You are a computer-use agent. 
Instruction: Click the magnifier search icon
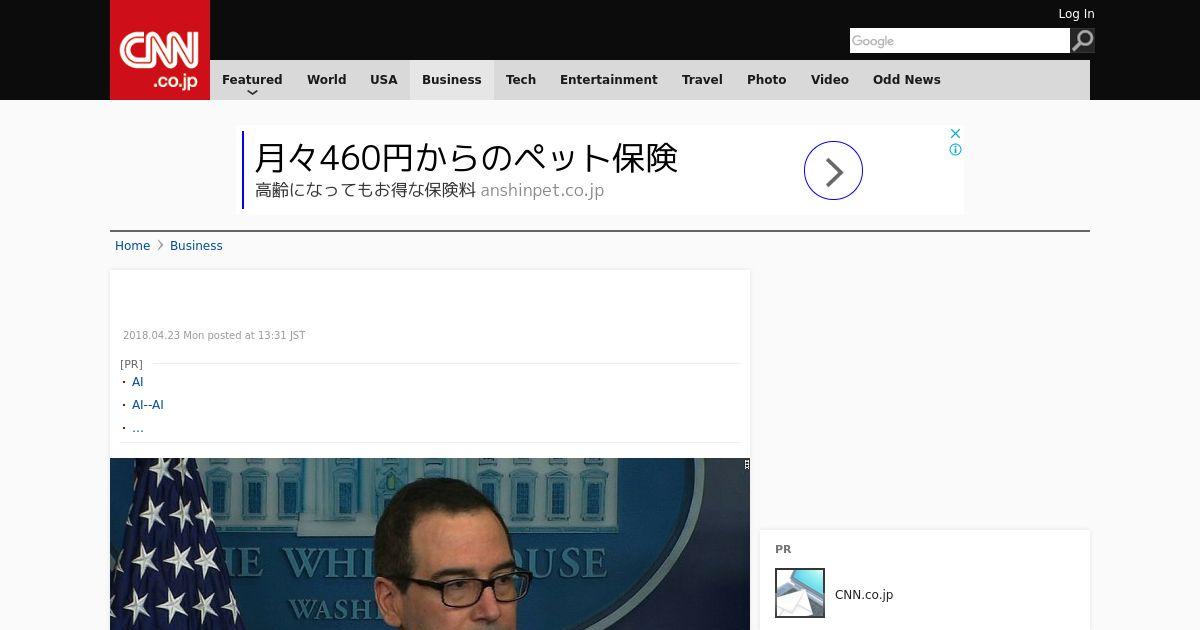coord(1083,40)
